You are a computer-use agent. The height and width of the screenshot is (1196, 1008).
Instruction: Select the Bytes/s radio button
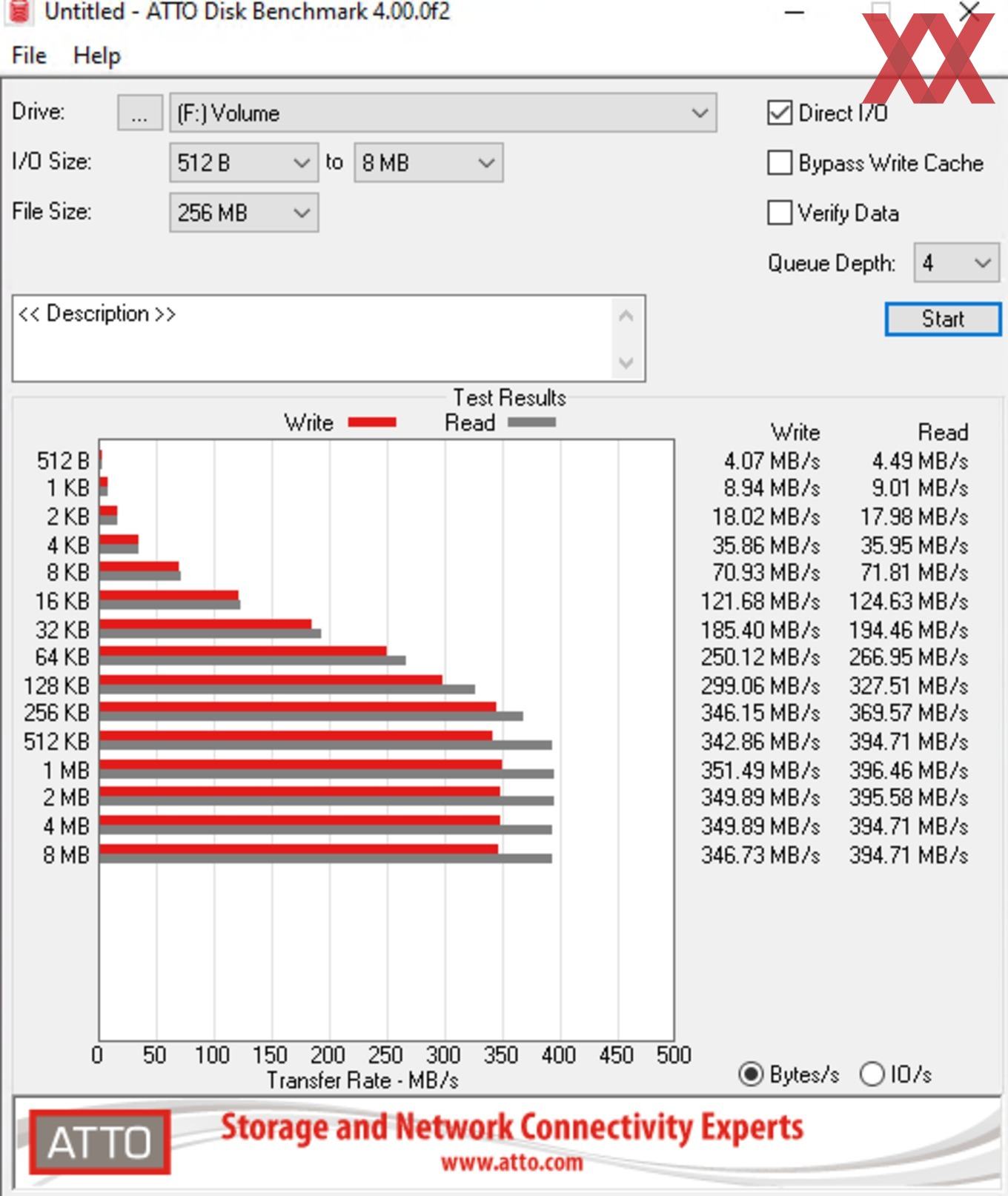[751, 1074]
